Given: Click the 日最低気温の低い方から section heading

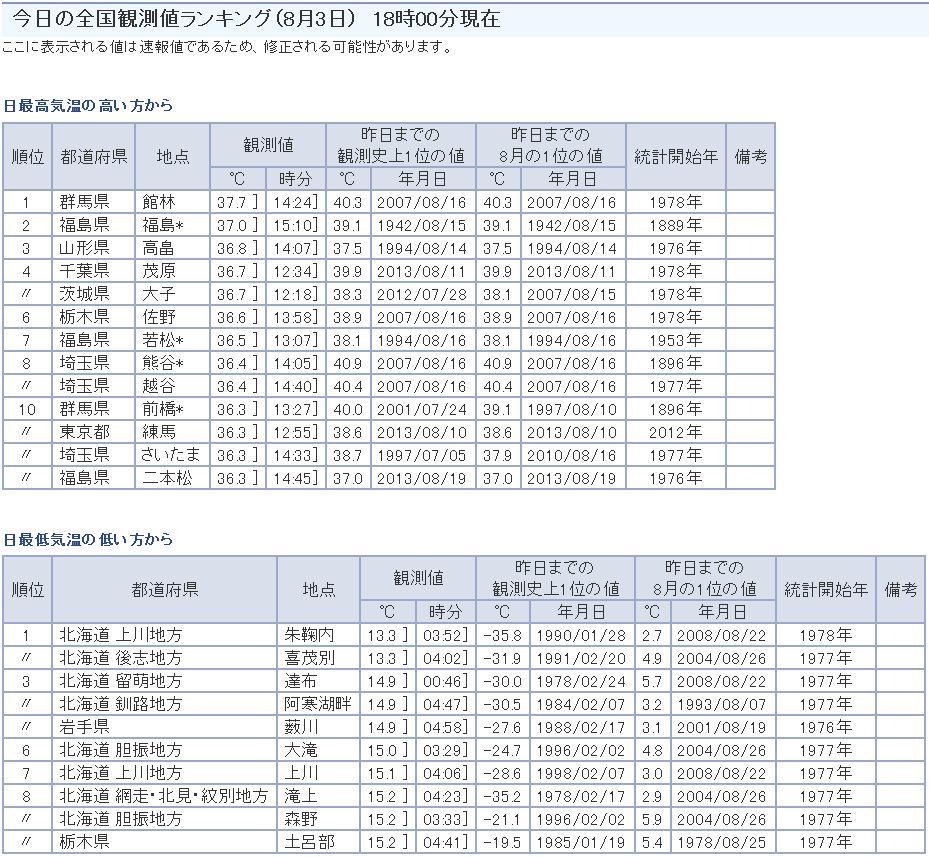Looking at the screenshot, I should click(88, 539).
